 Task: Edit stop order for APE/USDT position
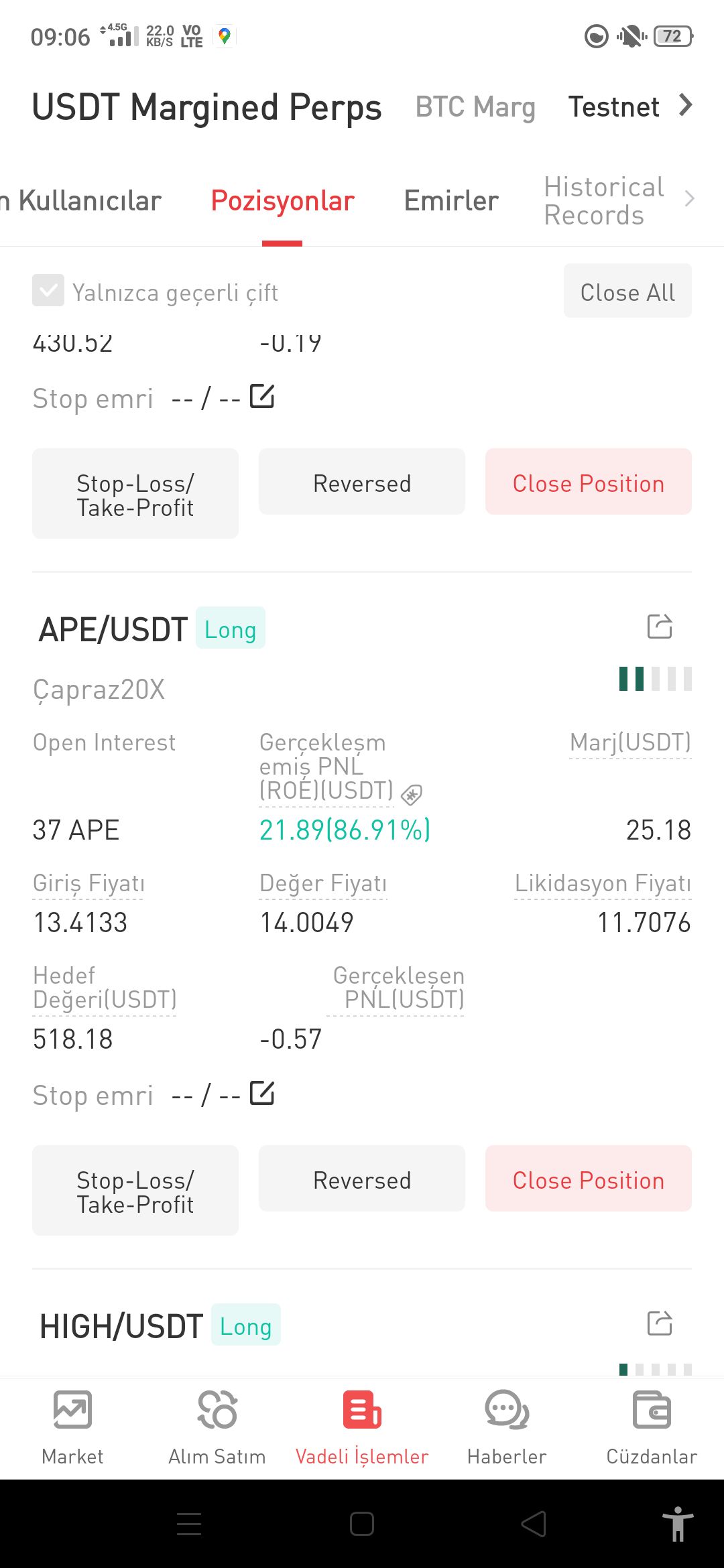tap(262, 1093)
